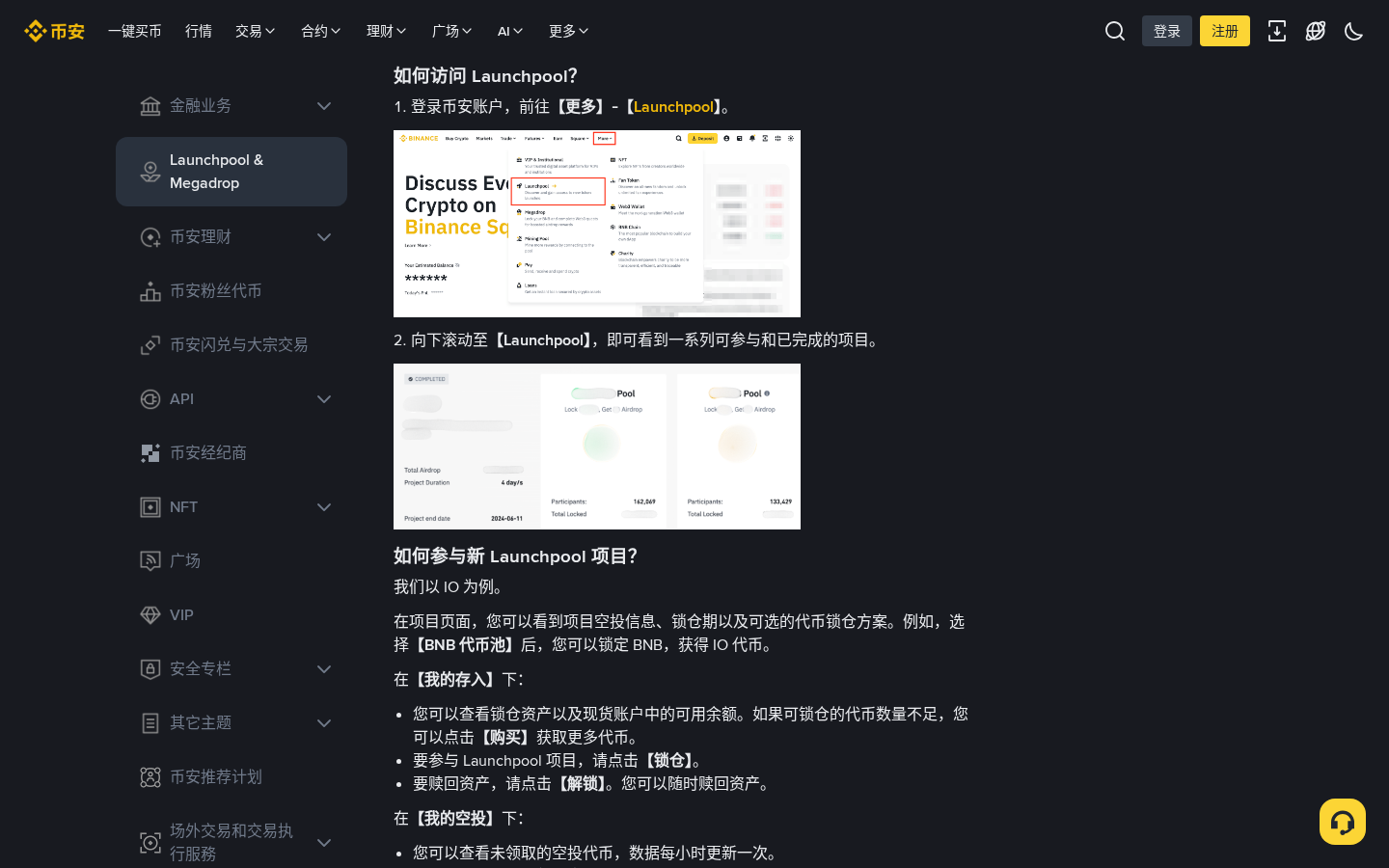The image size is (1389, 868).
Task: Click the 金融业务 bank icon
Action: [x=150, y=106]
